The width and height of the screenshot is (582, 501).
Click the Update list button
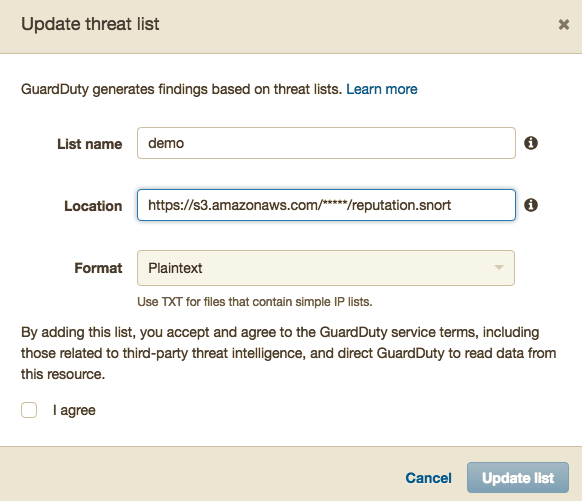(x=518, y=478)
